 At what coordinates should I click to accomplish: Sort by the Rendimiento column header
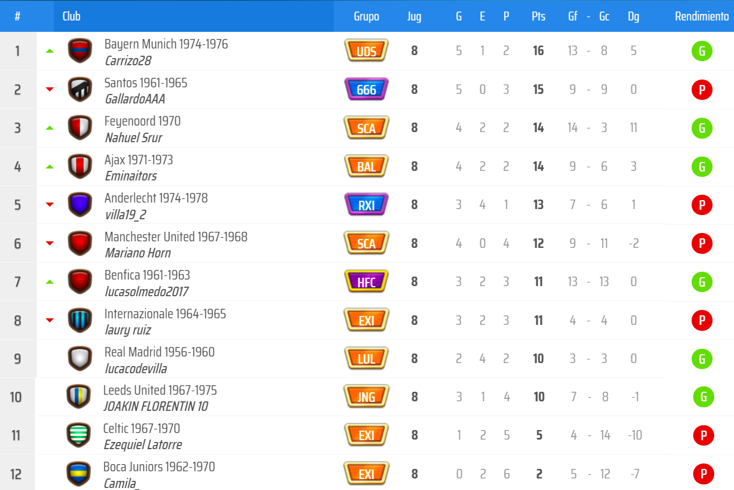point(702,16)
